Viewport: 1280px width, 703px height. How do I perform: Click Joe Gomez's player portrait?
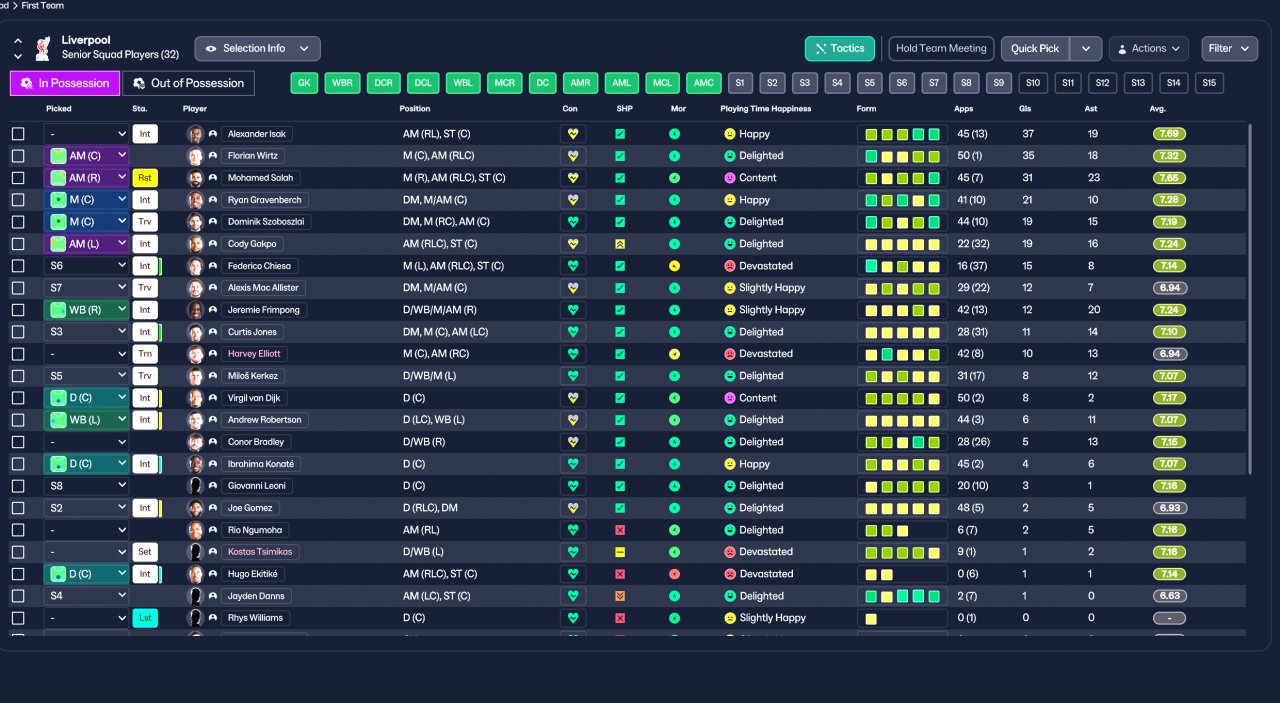pos(195,508)
